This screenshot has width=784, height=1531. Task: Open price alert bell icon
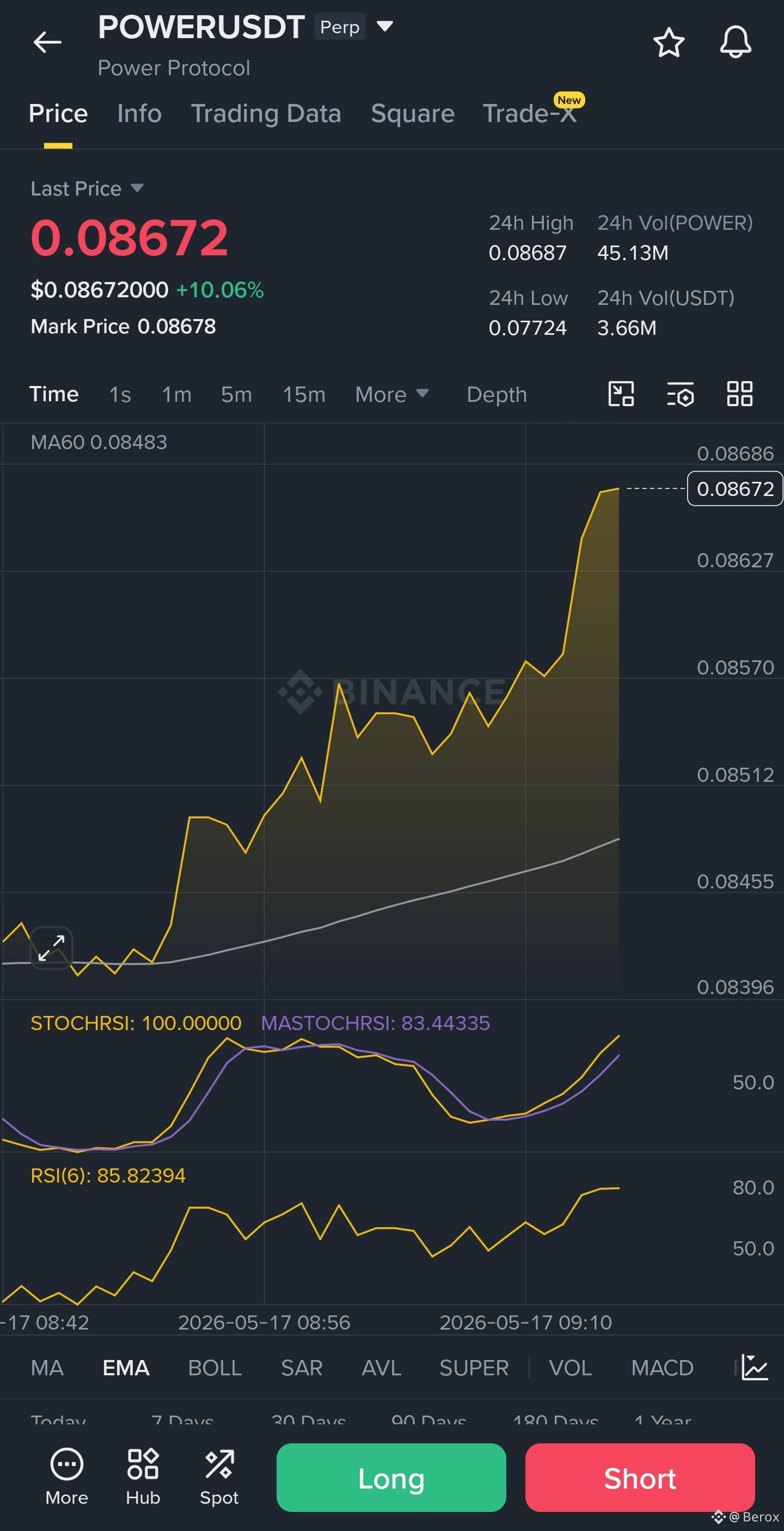click(x=735, y=42)
